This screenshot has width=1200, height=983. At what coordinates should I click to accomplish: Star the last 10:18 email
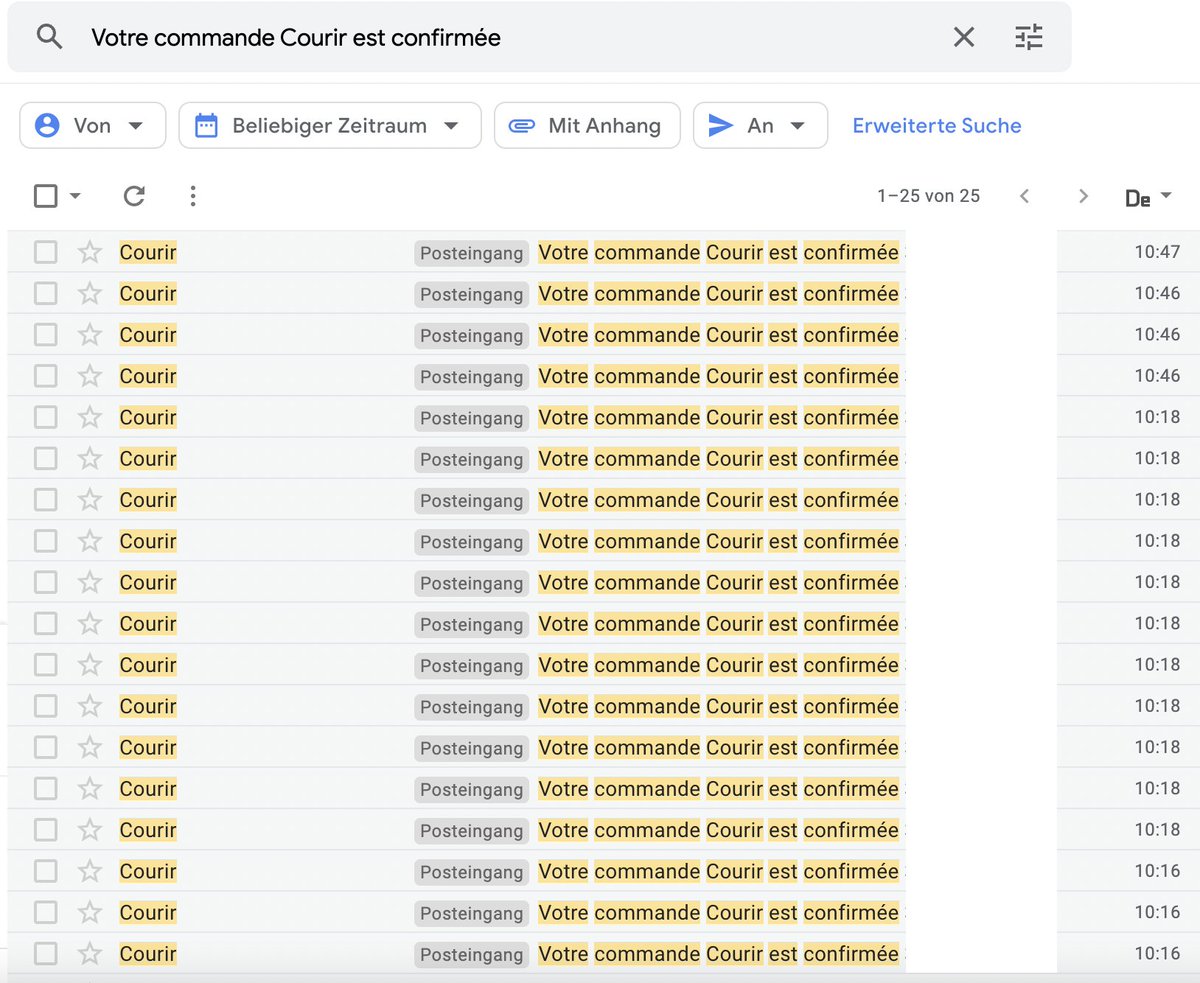tap(90, 829)
